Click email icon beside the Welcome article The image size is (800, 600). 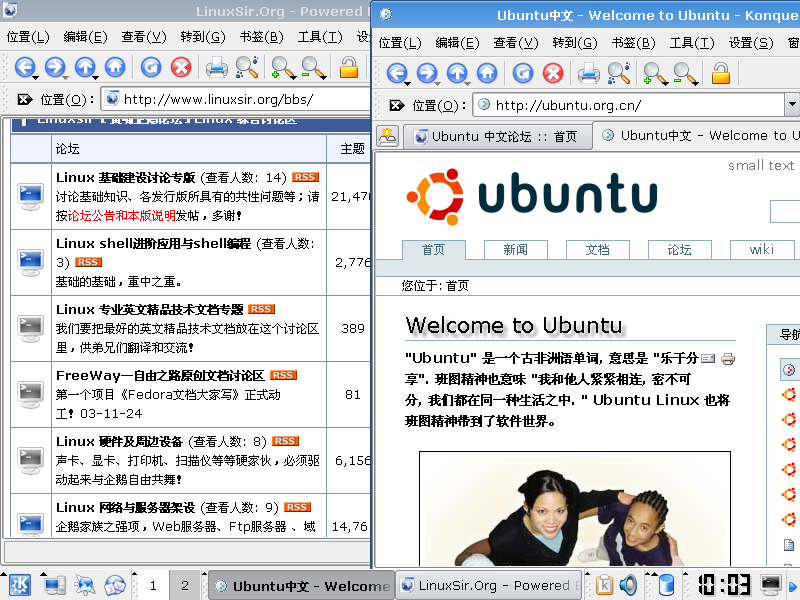708,359
